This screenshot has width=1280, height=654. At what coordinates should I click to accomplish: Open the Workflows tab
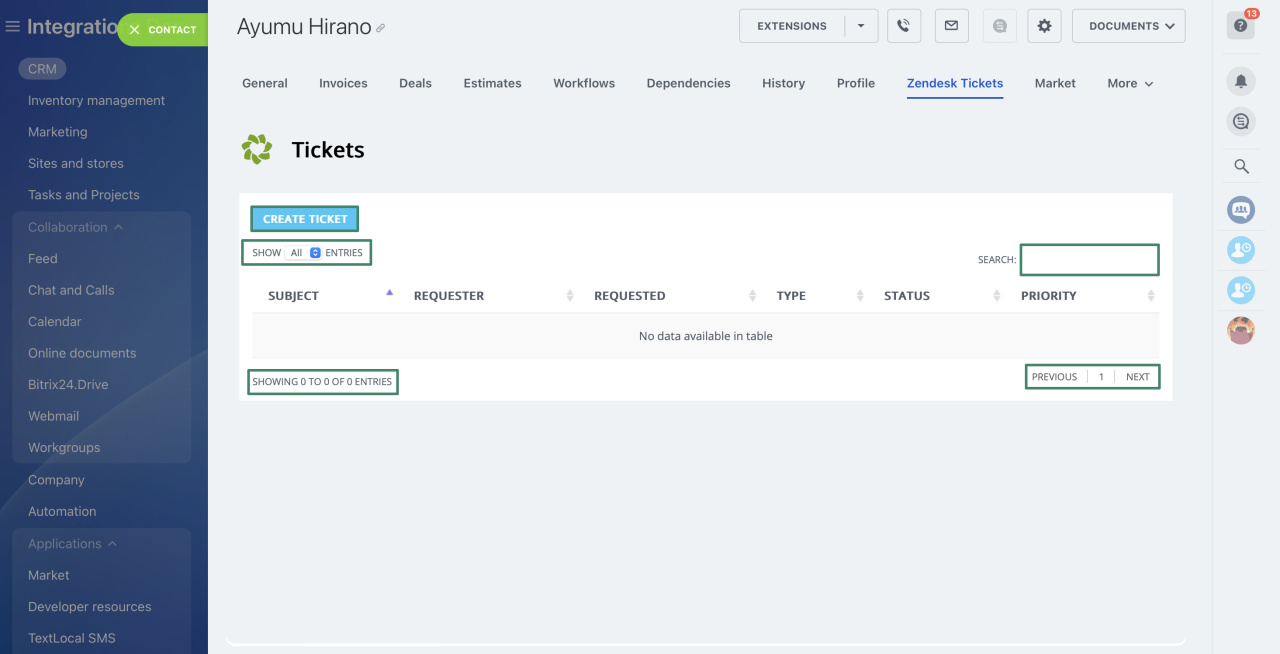584,83
